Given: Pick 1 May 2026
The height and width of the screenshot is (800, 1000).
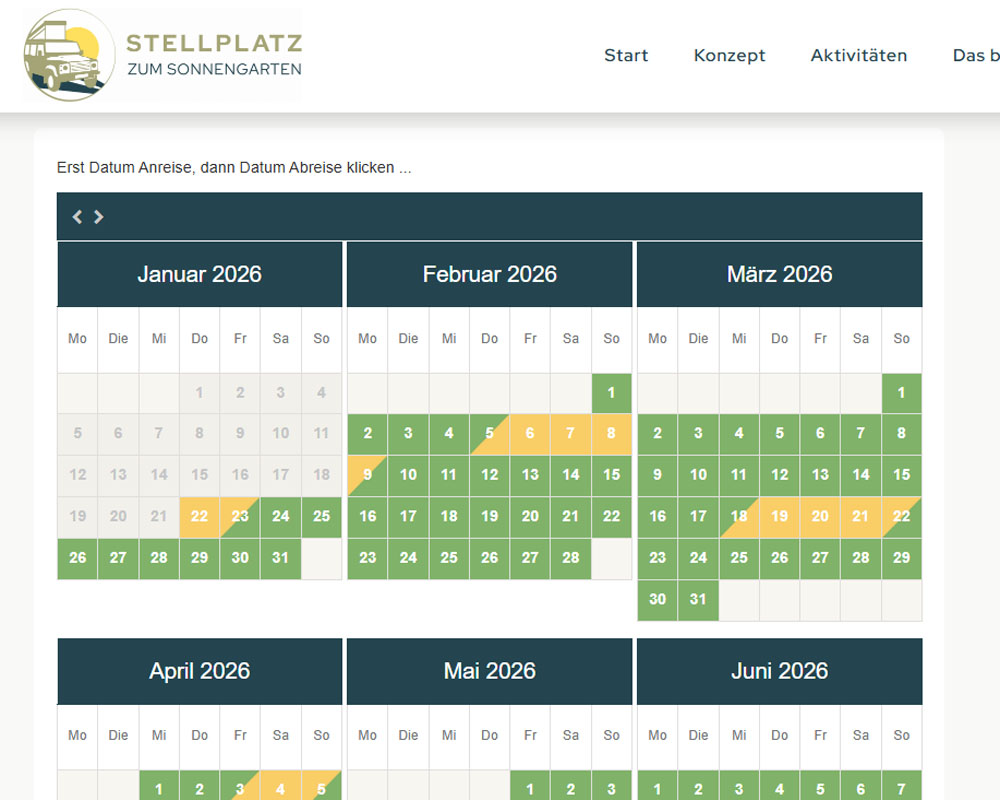Looking at the screenshot, I should coord(530,789).
